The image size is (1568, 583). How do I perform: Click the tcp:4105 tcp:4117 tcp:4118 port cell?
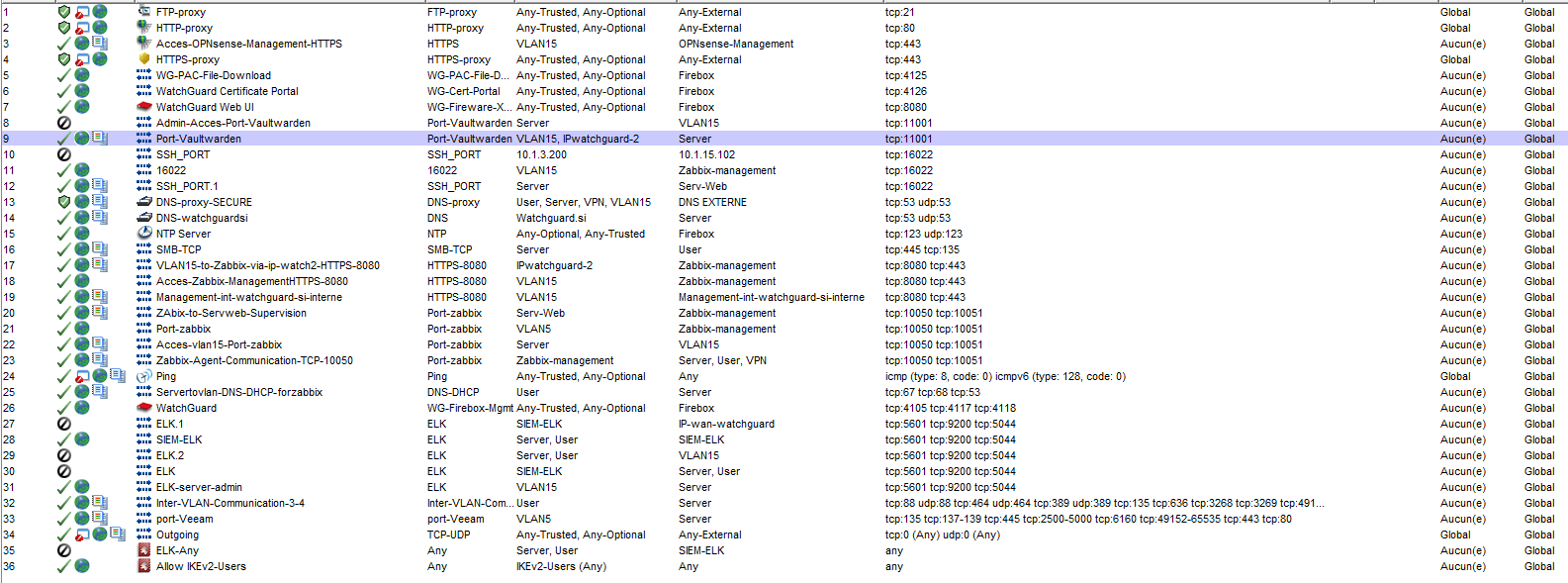click(951, 408)
